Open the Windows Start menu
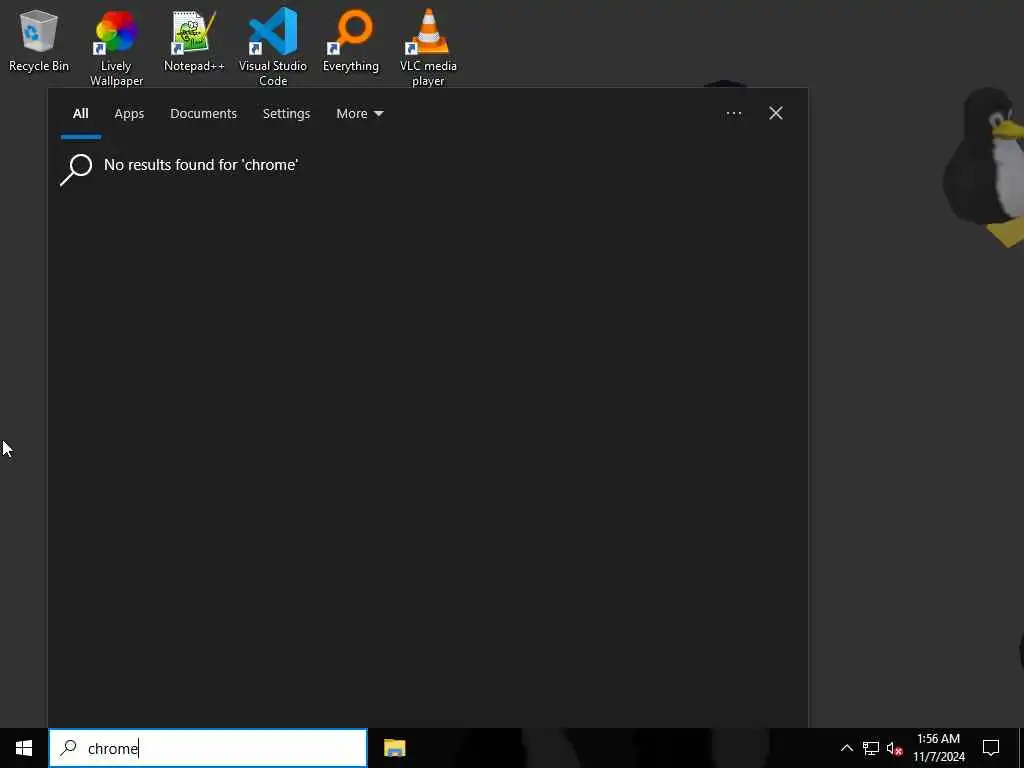Image resolution: width=1024 pixels, height=768 pixels. click(x=24, y=748)
